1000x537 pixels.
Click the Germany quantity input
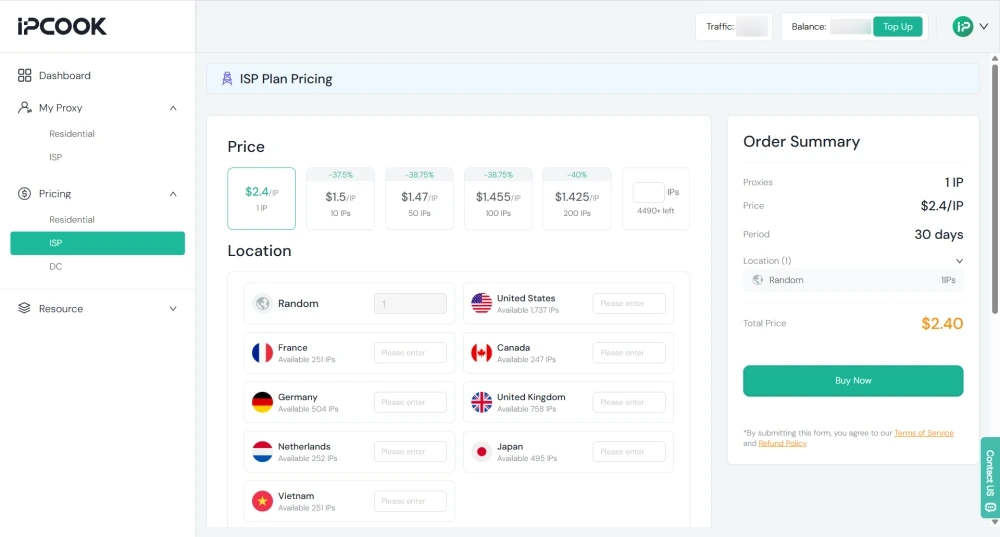click(x=410, y=402)
